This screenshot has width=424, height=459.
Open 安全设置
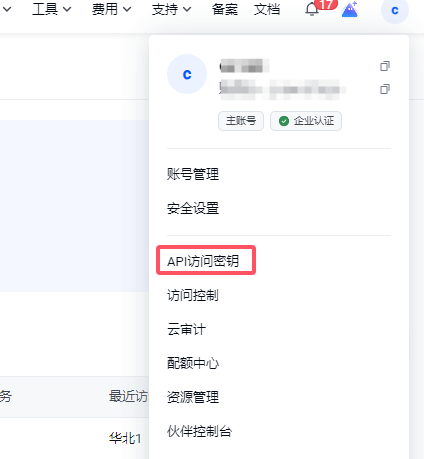pos(193,208)
